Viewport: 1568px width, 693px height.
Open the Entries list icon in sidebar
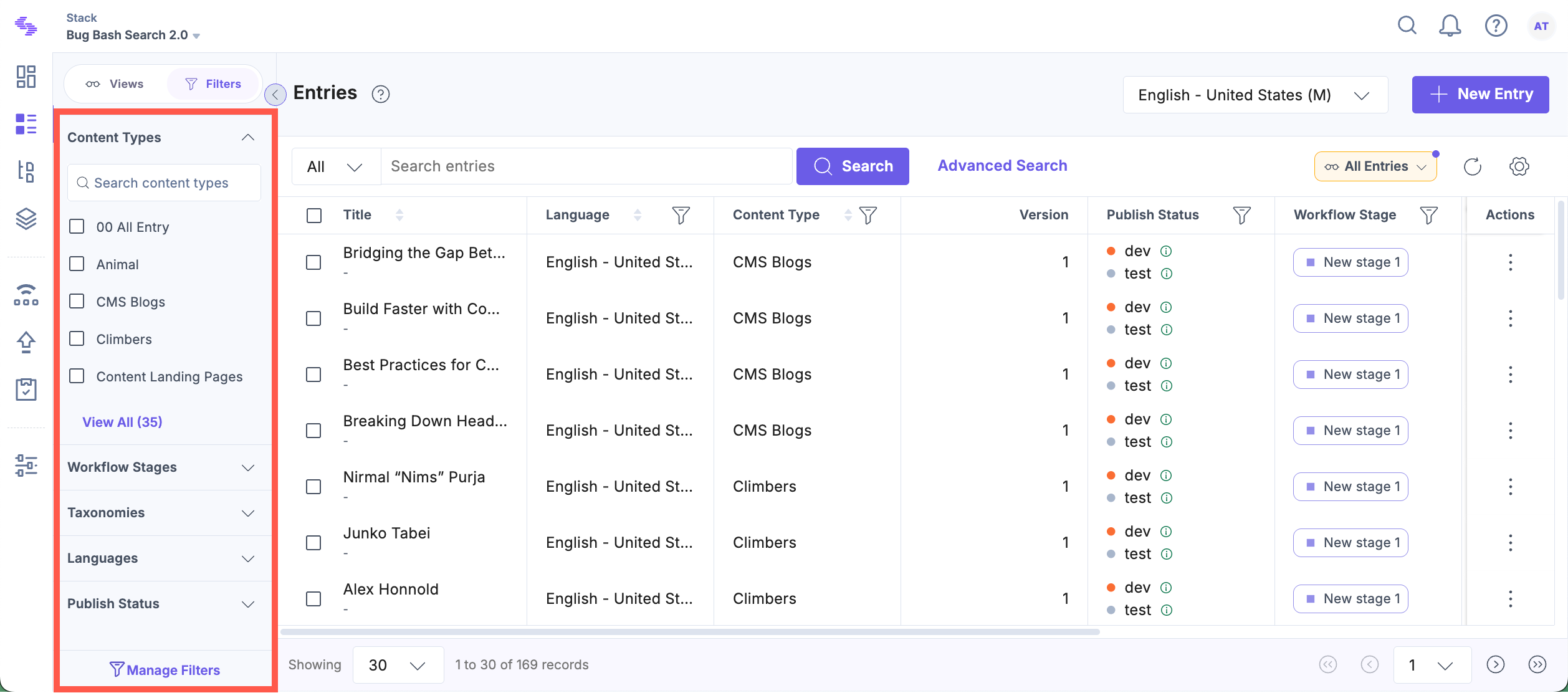coord(26,124)
